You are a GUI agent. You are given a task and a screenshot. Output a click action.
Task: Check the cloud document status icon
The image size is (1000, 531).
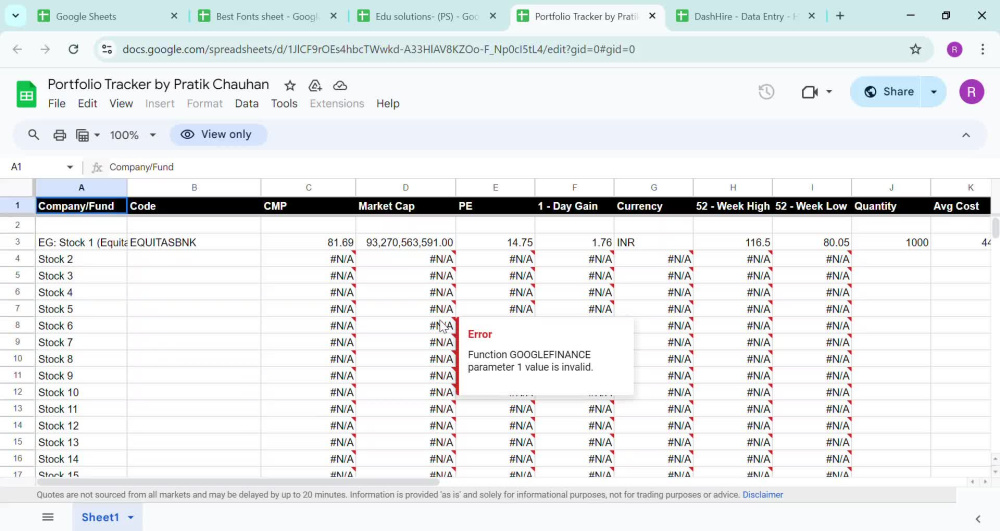click(340, 85)
